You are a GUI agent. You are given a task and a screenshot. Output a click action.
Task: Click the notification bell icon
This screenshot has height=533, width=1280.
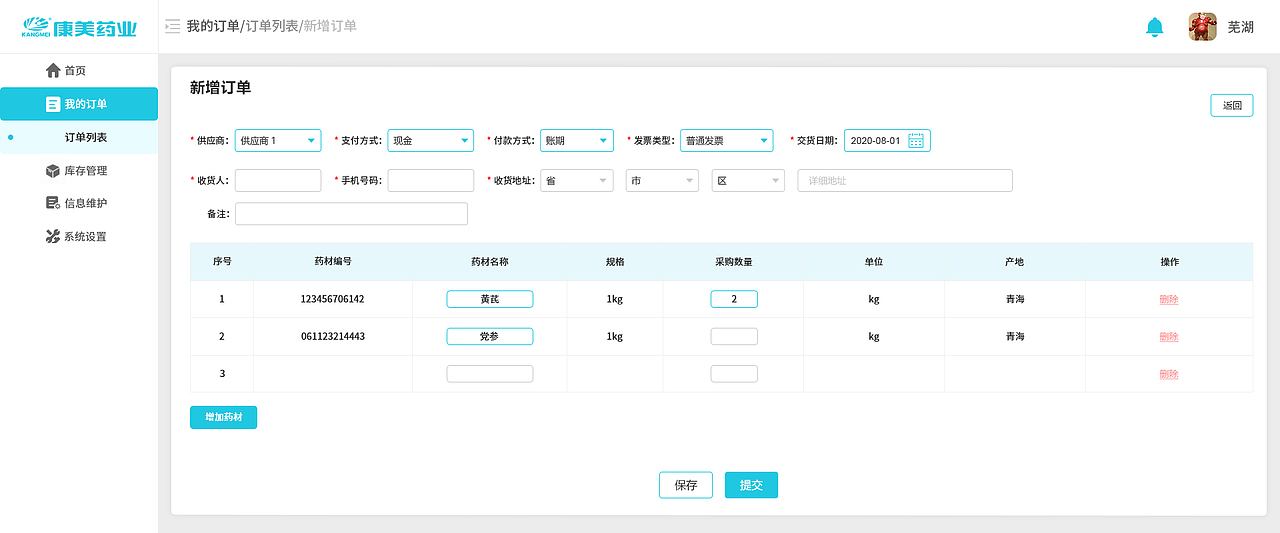pyautogui.click(x=1155, y=27)
